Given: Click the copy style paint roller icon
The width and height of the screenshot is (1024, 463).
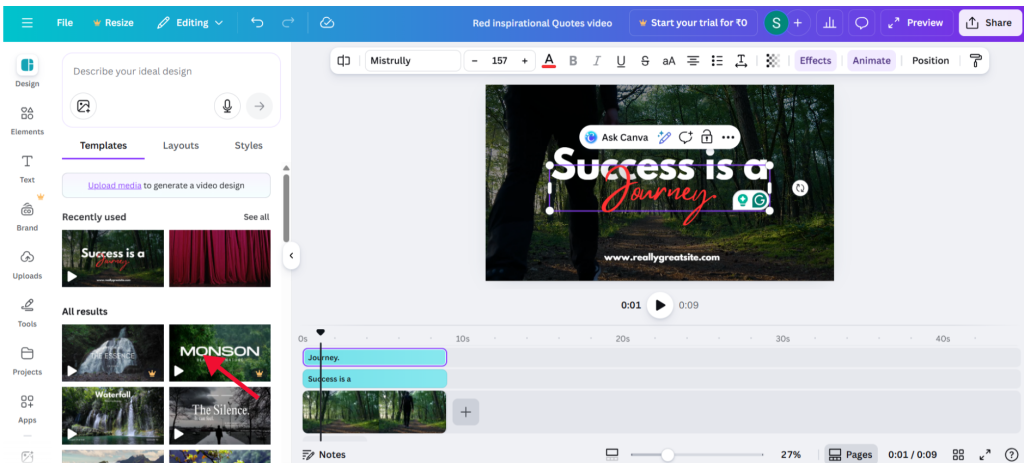Looking at the screenshot, I should pos(976,61).
